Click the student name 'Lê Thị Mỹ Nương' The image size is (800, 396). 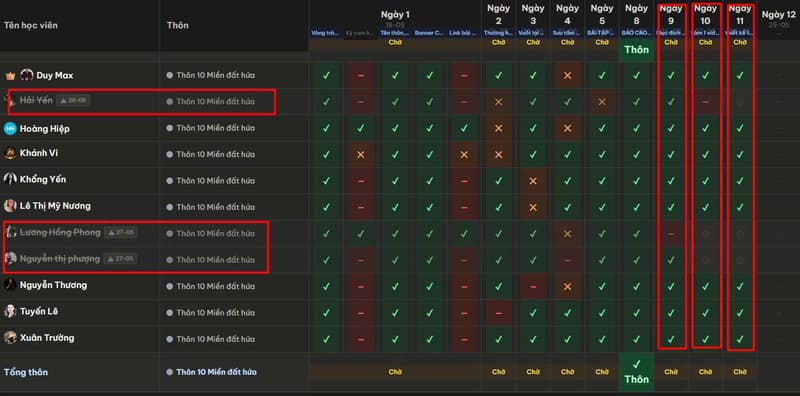coord(56,206)
